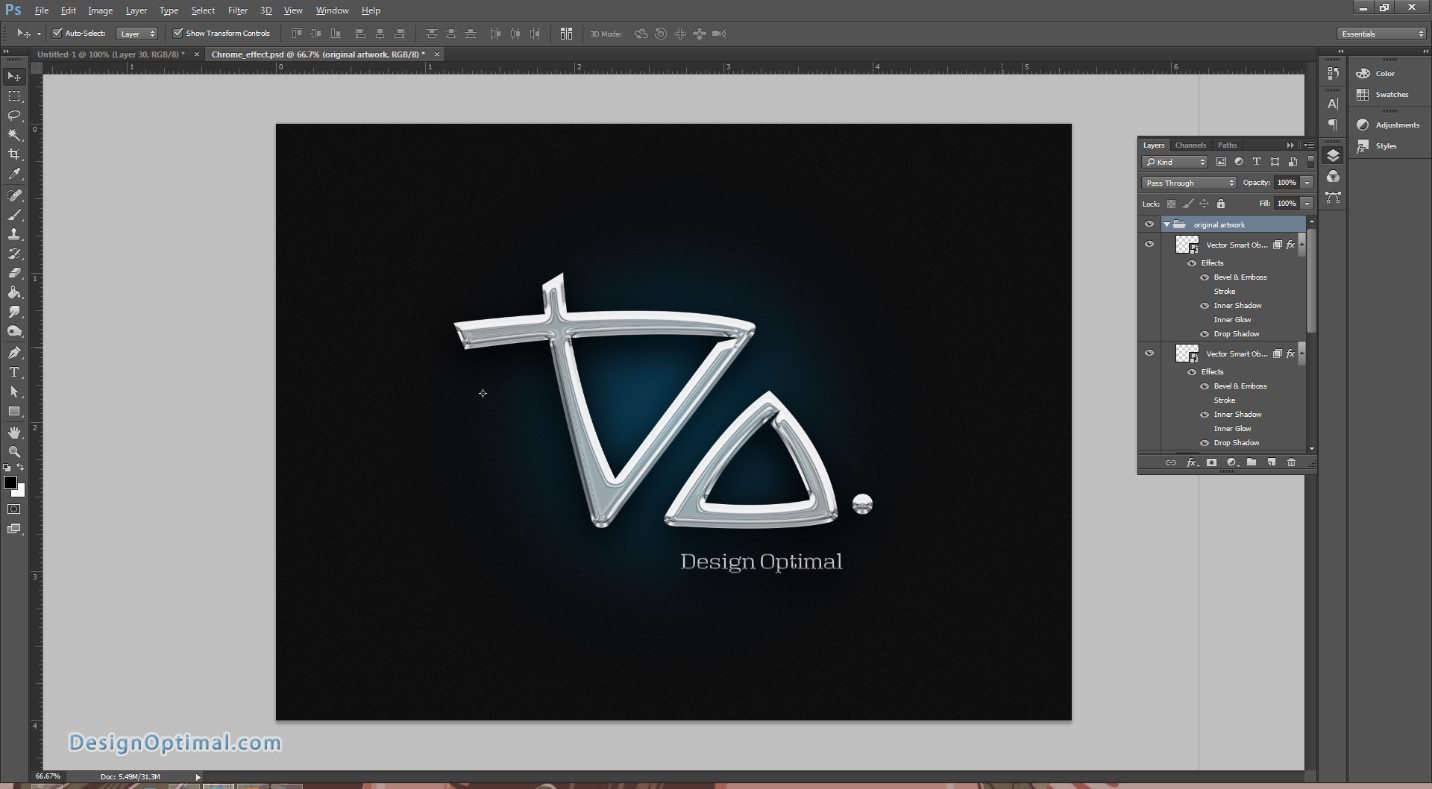The height and width of the screenshot is (789, 1432).
Task: Filter layers by type layers icon
Action: coord(1257,162)
